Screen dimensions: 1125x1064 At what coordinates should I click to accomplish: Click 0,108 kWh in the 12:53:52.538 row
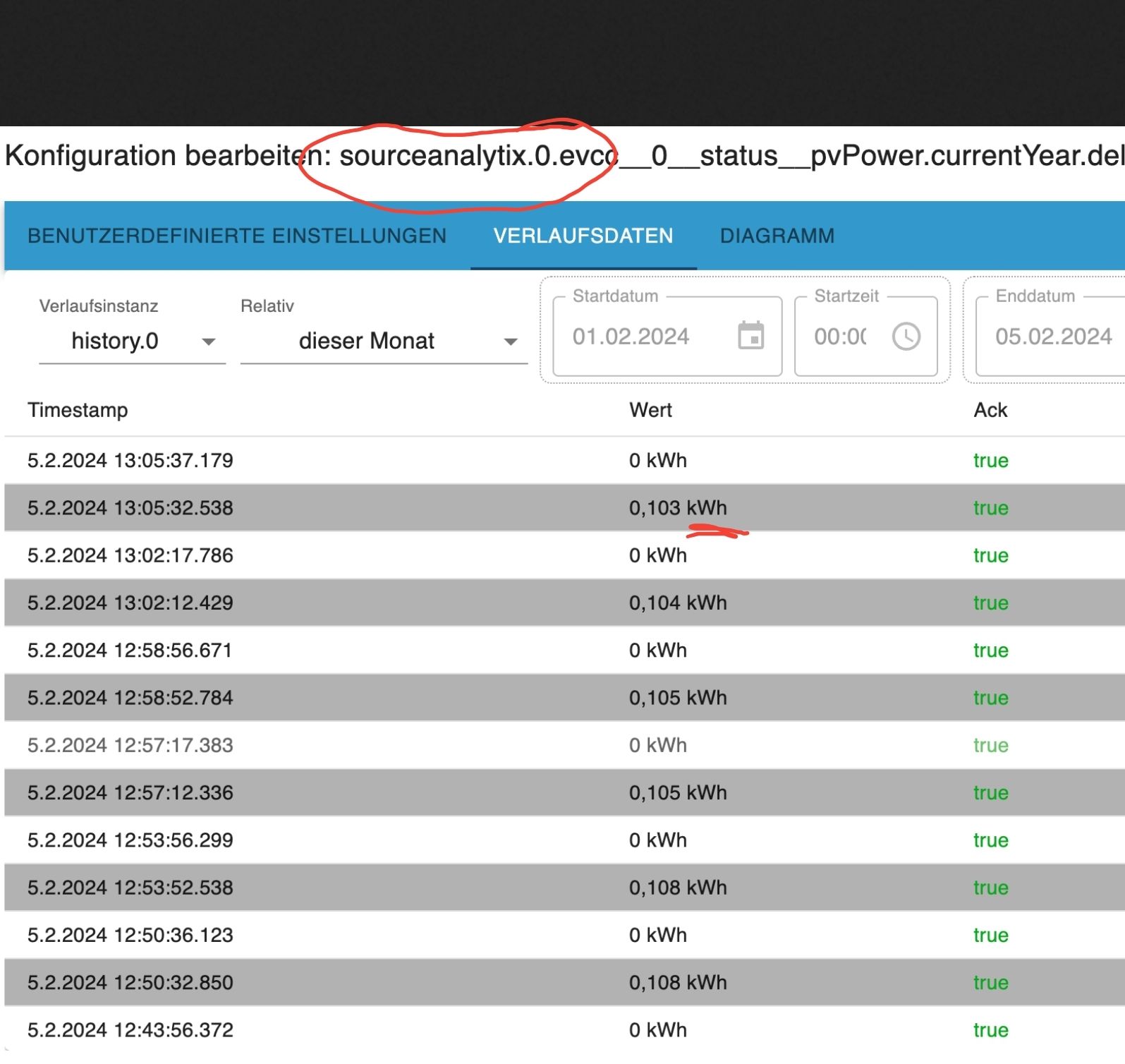tap(678, 888)
